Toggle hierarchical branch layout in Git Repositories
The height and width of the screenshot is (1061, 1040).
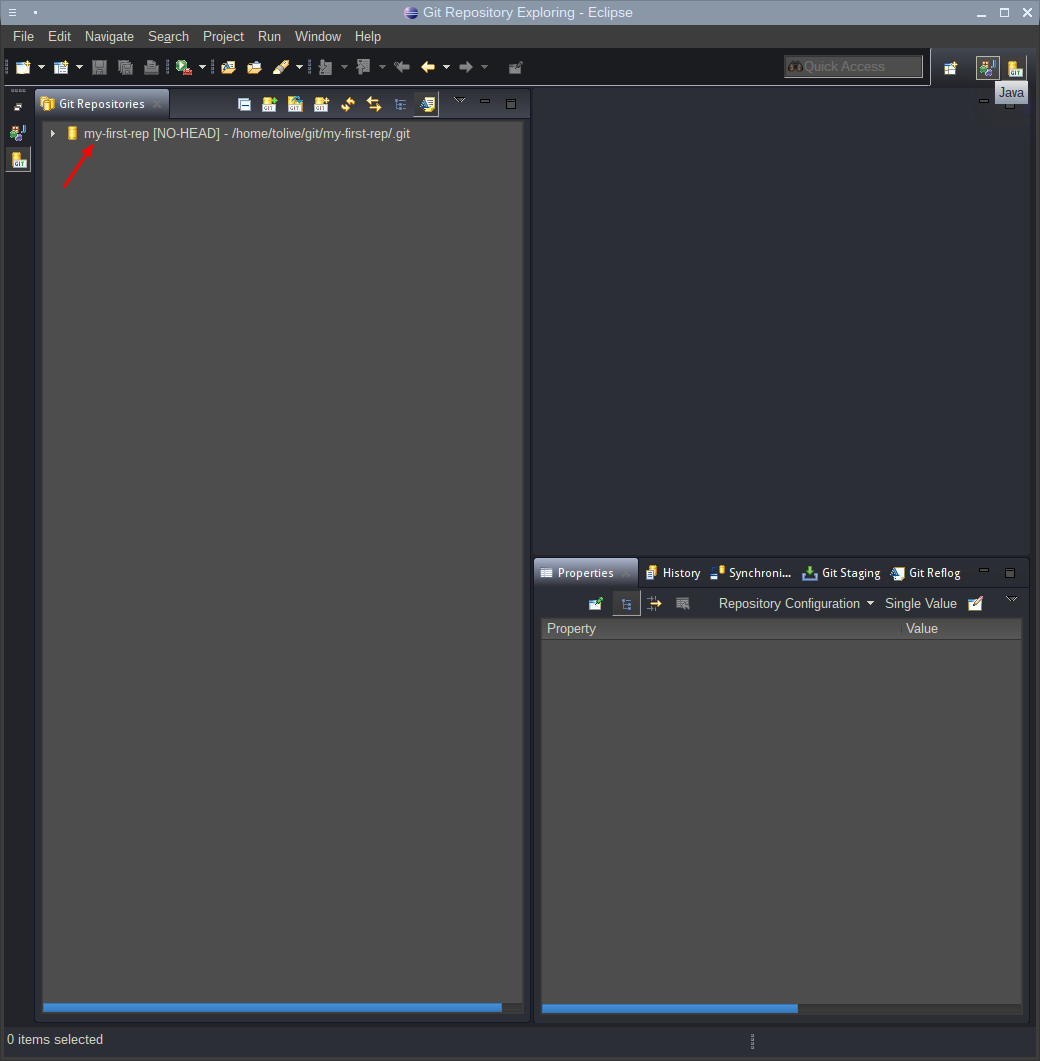(400, 104)
